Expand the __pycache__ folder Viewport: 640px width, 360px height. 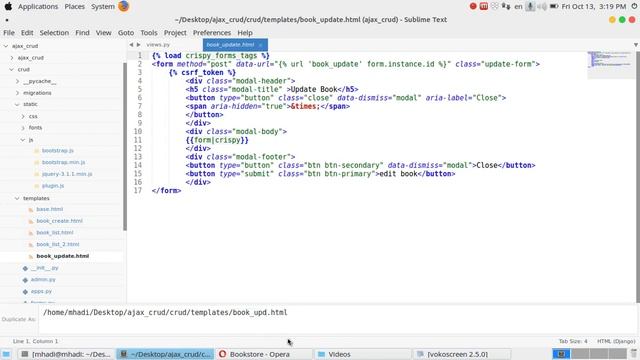[x=17, y=81]
